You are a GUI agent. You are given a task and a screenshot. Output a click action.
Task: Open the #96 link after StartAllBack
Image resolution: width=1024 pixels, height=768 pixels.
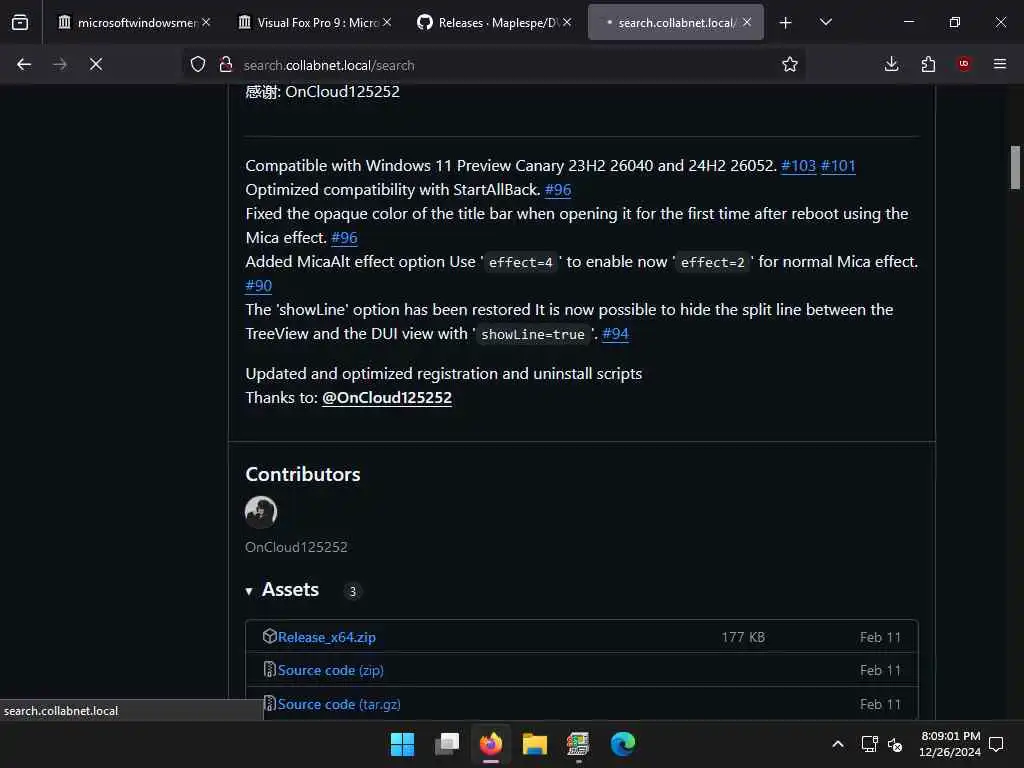[x=558, y=190]
